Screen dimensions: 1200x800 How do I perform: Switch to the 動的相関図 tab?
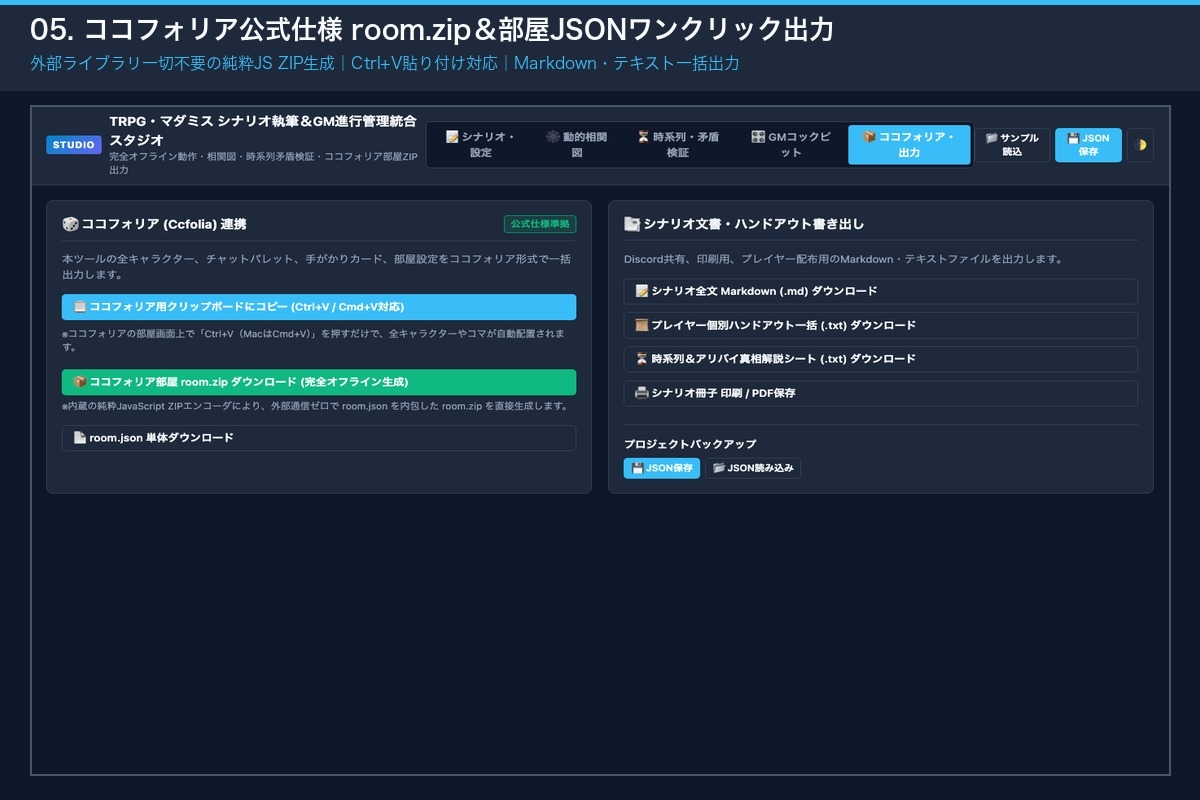[x=576, y=145]
